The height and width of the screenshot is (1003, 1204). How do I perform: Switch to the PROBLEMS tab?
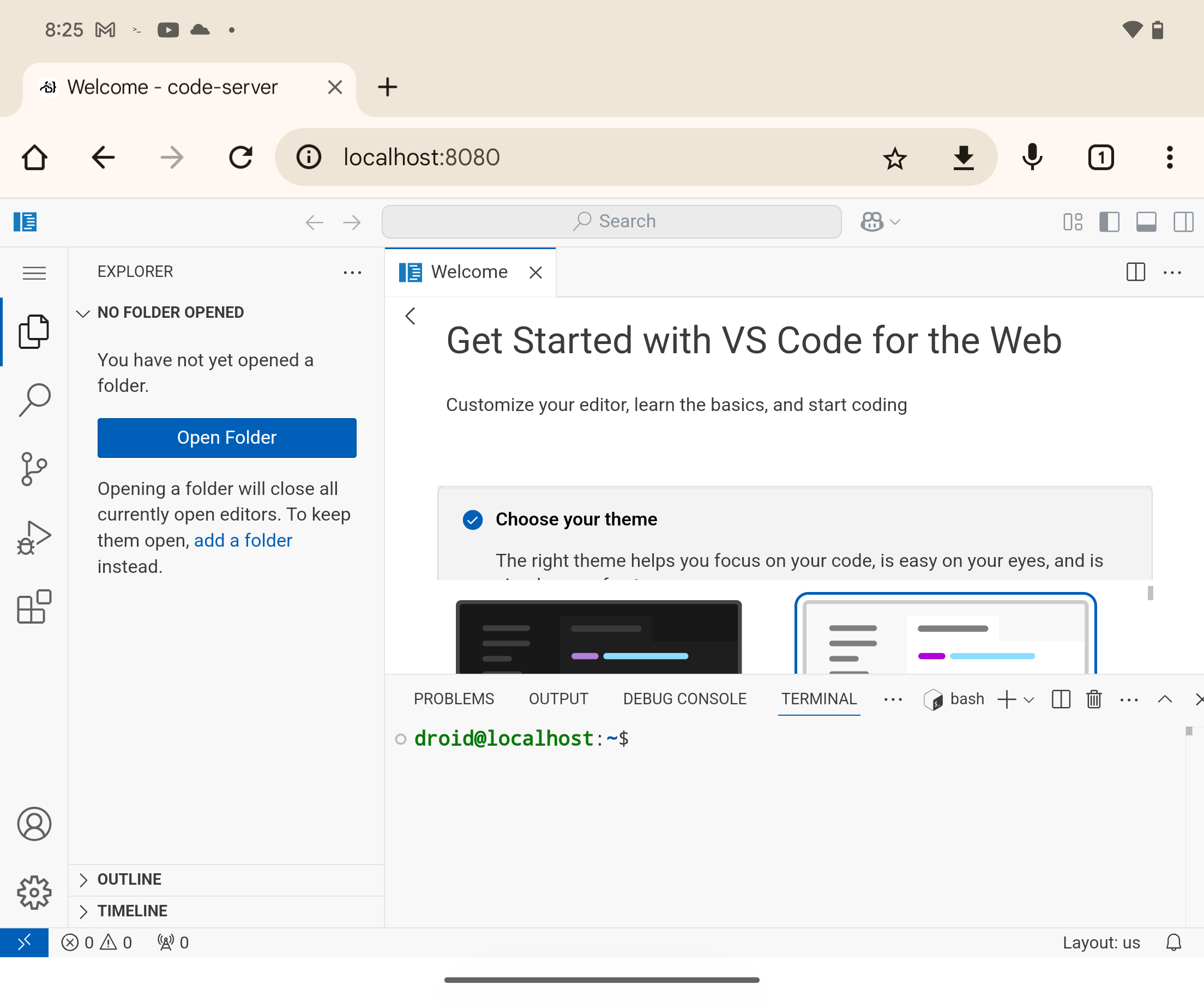454,699
